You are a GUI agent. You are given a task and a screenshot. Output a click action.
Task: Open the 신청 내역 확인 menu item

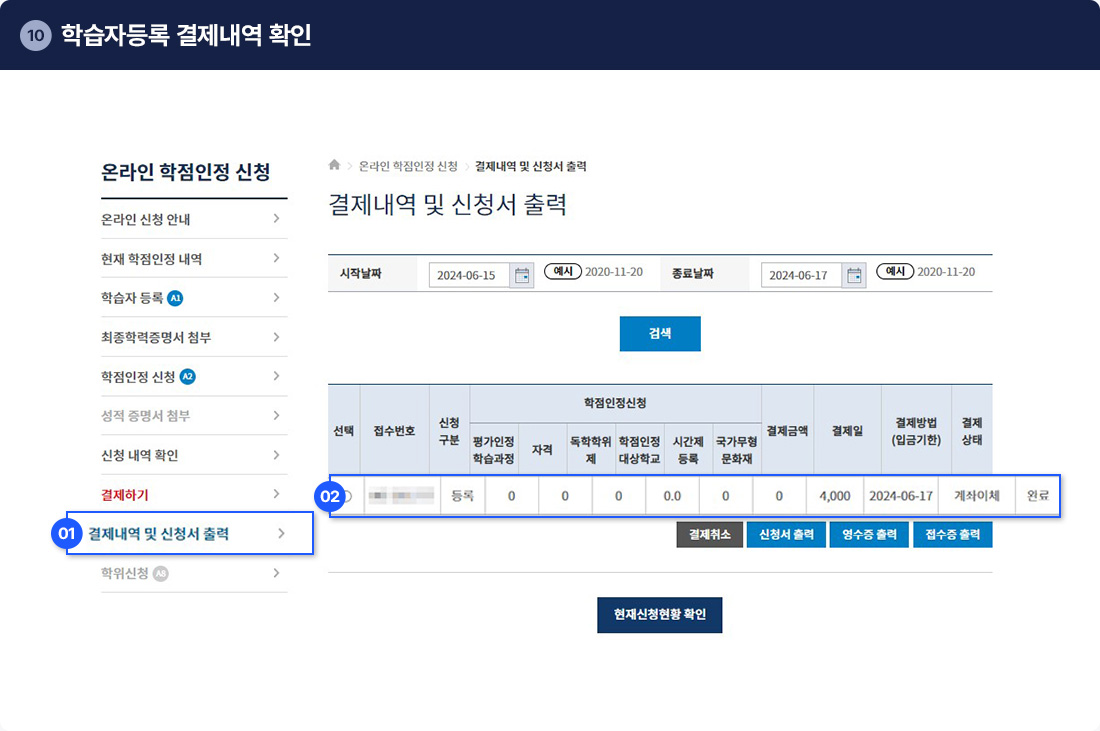pyautogui.click(x=139, y=456)
